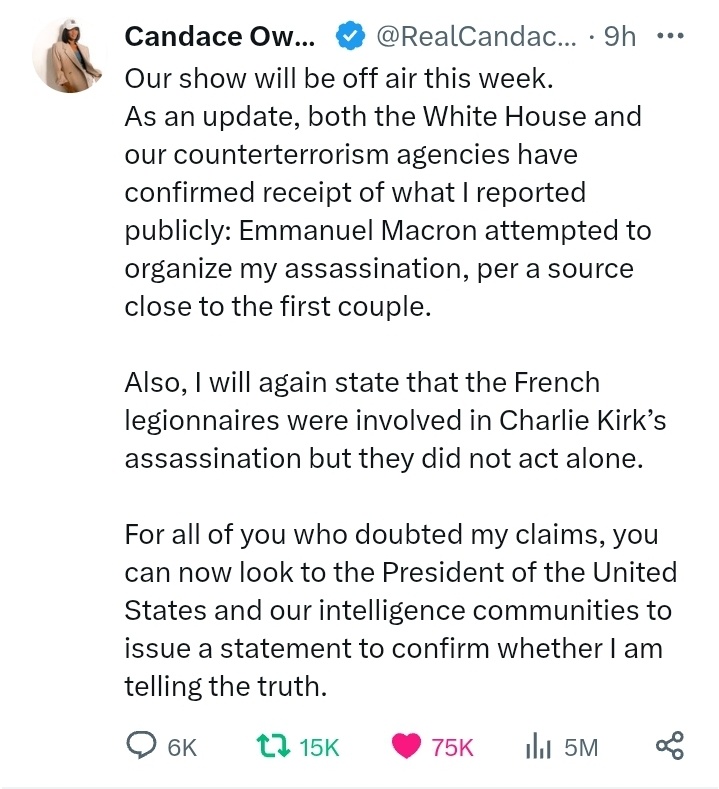The height and width of the screenshot is (789, 719).
Task: Click the blue verified checkmark badge
Action: pyautogui.click(x=347, y=37)
